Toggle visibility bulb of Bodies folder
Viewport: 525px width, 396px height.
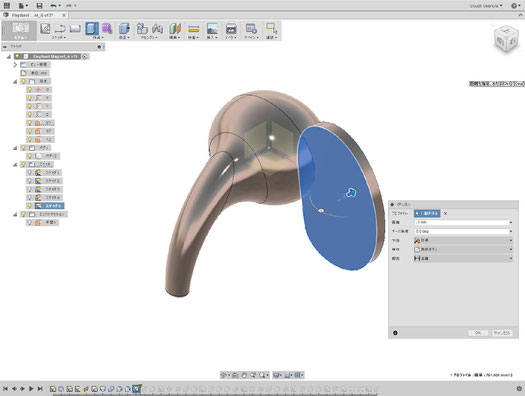coord(23,148)
